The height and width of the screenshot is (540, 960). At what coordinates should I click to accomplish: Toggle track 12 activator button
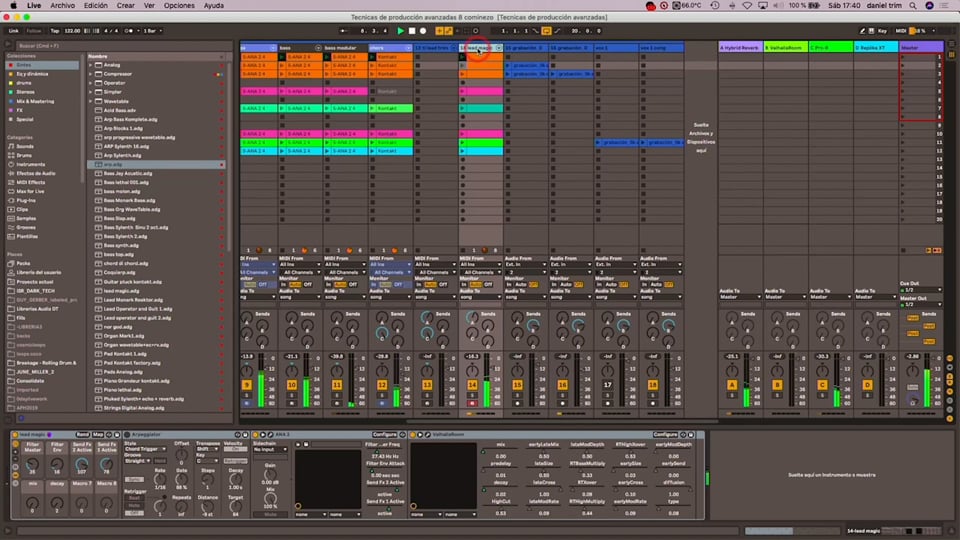click(x=382, y=385)
